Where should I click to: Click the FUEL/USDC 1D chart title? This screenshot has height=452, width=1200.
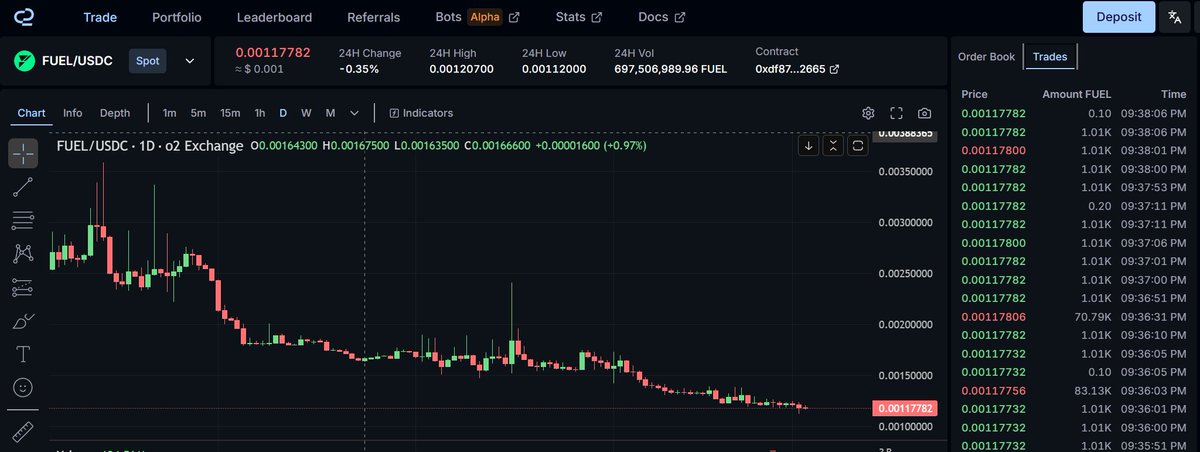coord(150,146)
